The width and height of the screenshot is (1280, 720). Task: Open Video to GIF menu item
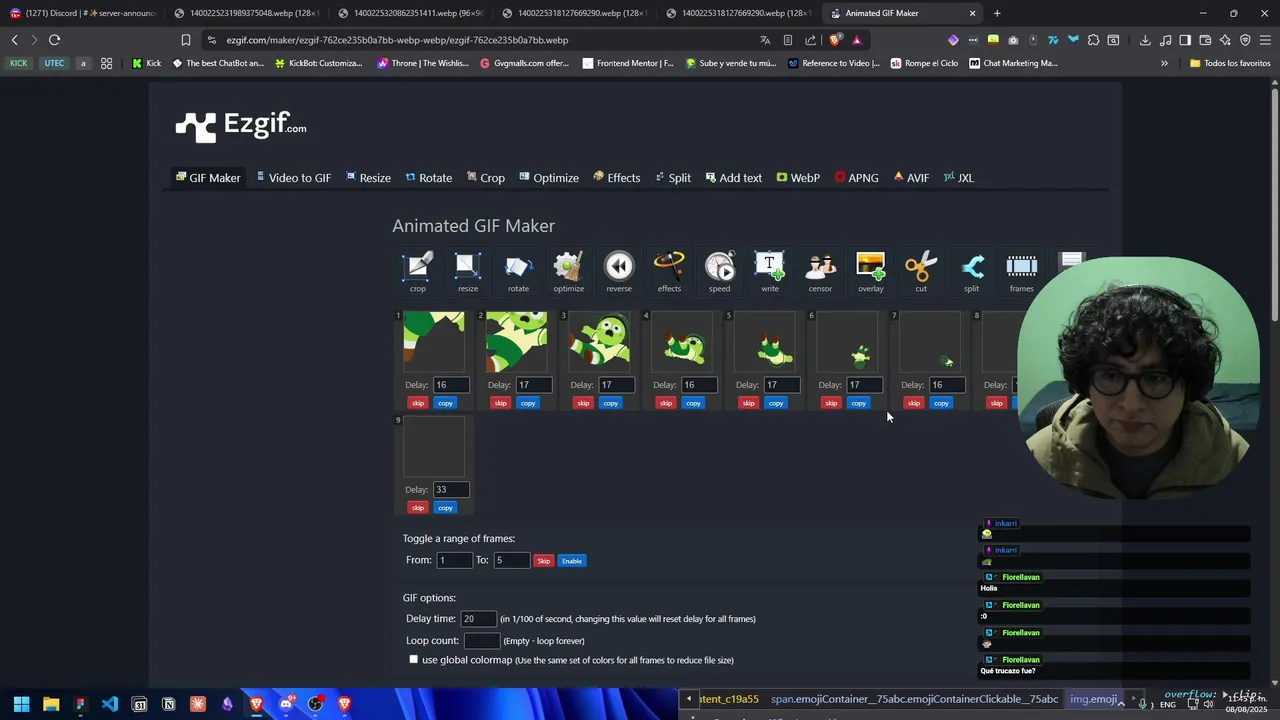[293, 178]
